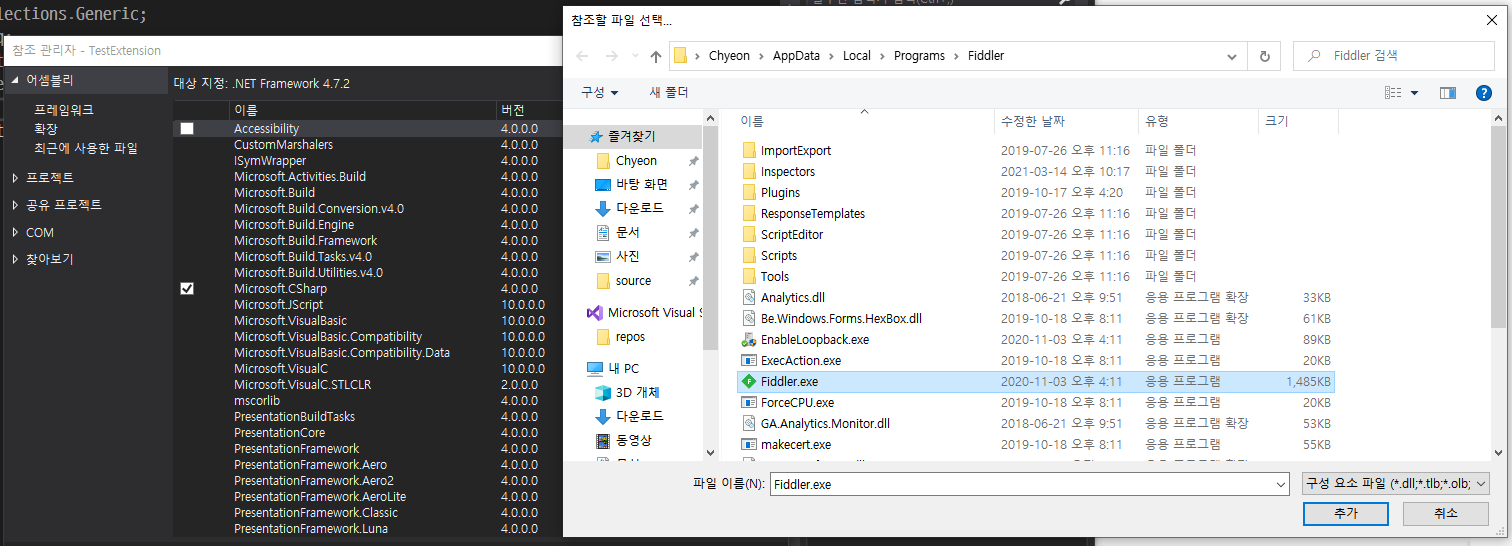Click the Local breadcrumb segment
1512x546 pixels.
[857, 56]
